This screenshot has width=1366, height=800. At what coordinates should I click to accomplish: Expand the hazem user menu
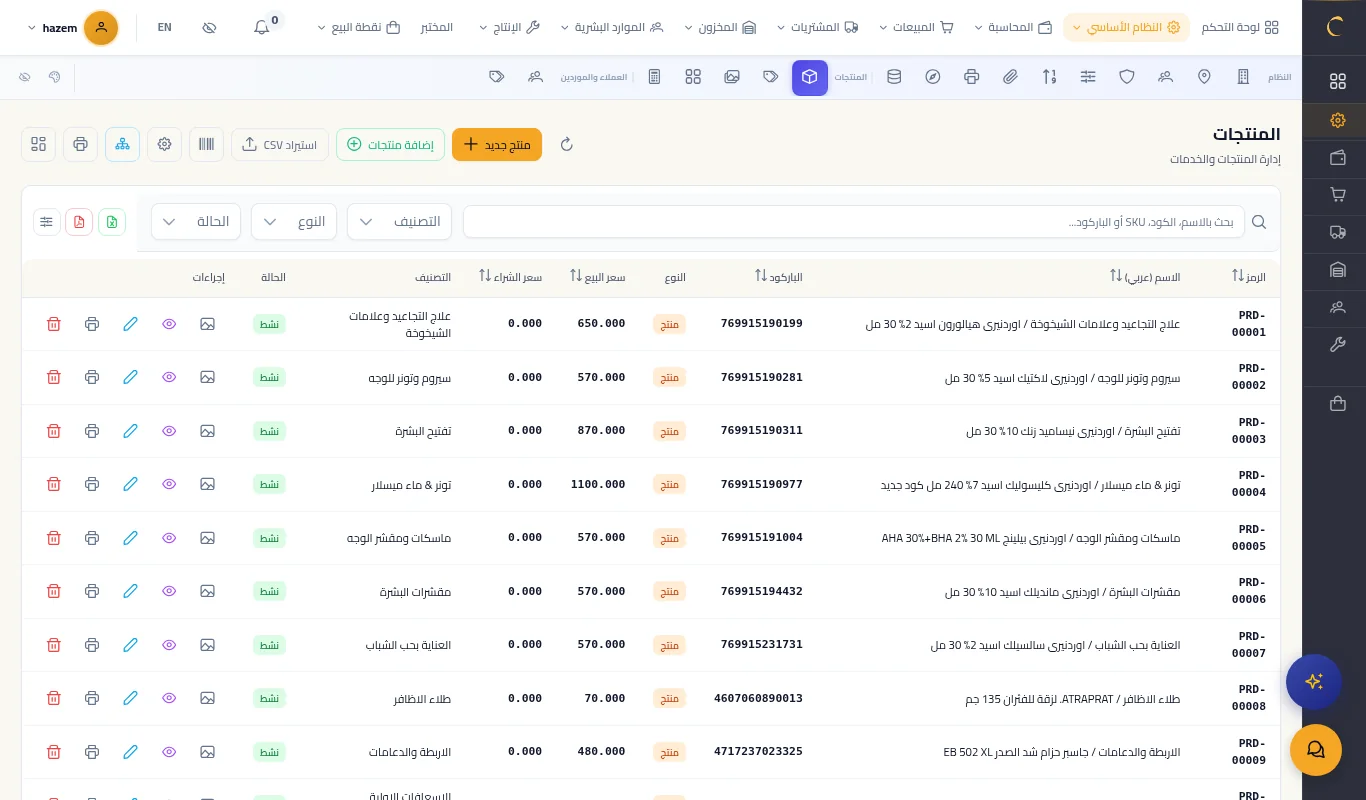coord(73,27)
